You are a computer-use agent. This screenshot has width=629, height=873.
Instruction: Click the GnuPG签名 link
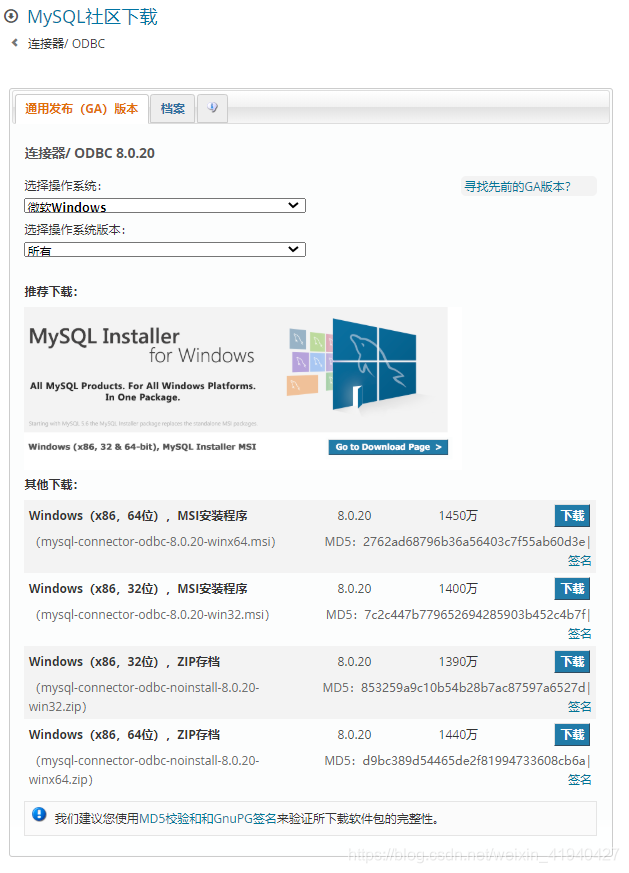click(245, 818)
